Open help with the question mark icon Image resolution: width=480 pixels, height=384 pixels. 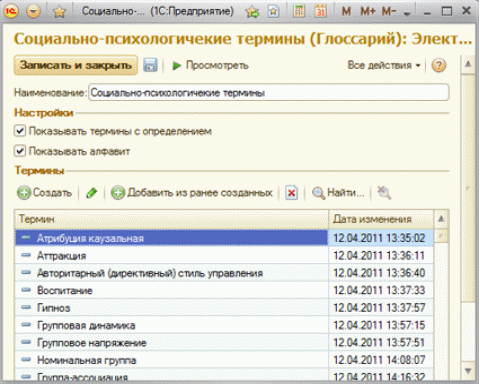[x=438, y=65]
